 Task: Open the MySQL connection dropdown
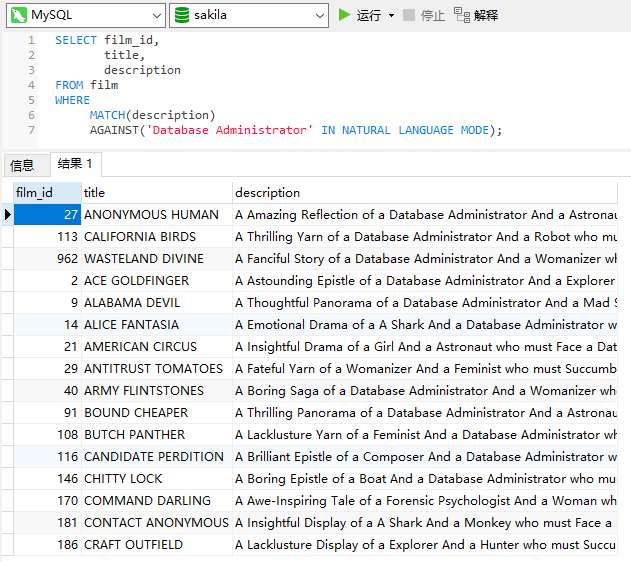(86, 15)
